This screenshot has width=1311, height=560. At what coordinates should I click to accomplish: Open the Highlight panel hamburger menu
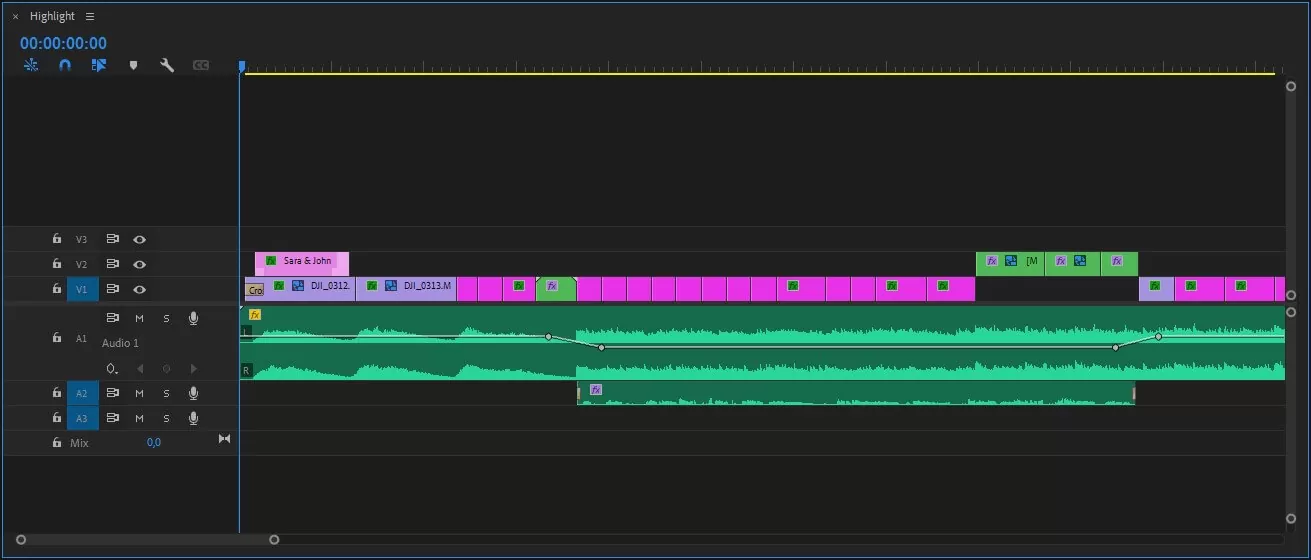90,16
